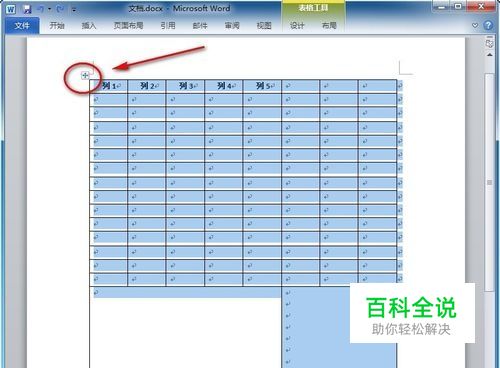Click the Word application icon in title bar
Image resolution: width=500 pixels, height=368 pixels.
[x=11, y=9]
